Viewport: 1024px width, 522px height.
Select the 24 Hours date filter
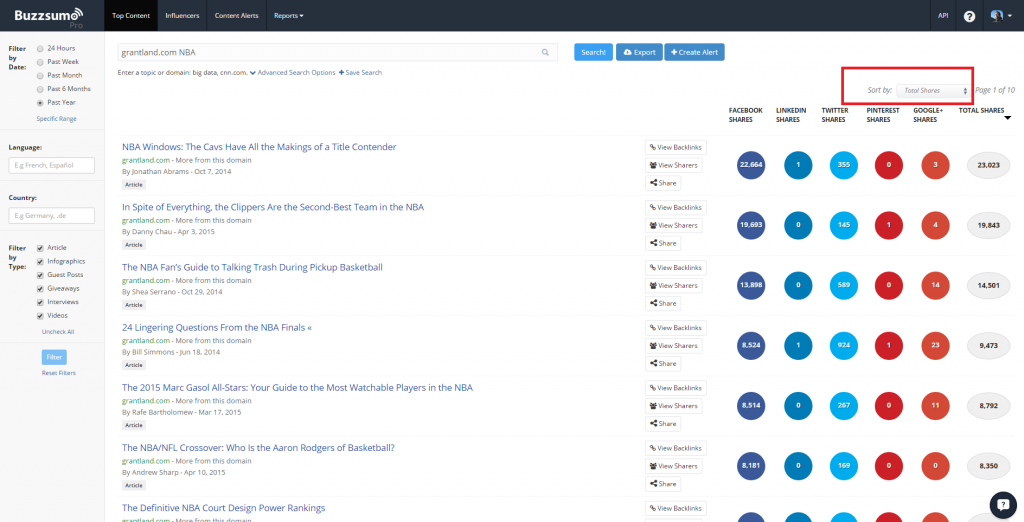click(x=40, y=48)
